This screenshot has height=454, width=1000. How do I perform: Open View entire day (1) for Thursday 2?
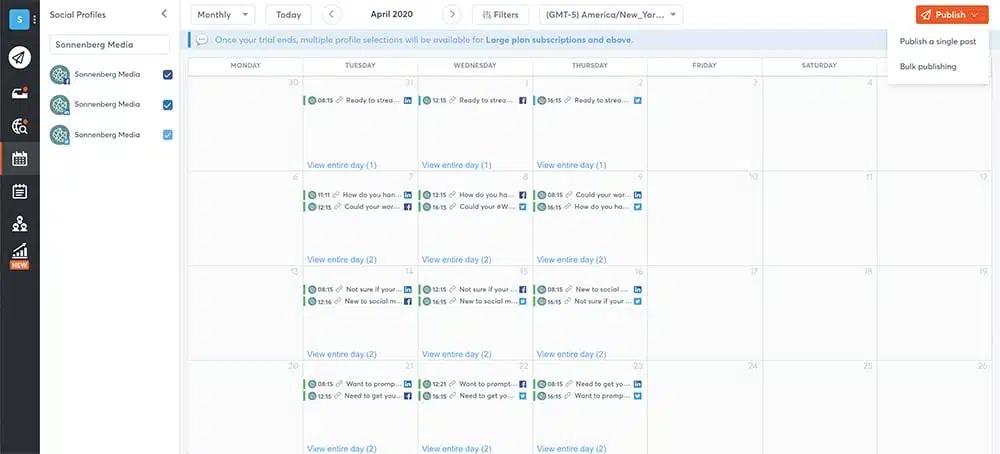[571, 165]
